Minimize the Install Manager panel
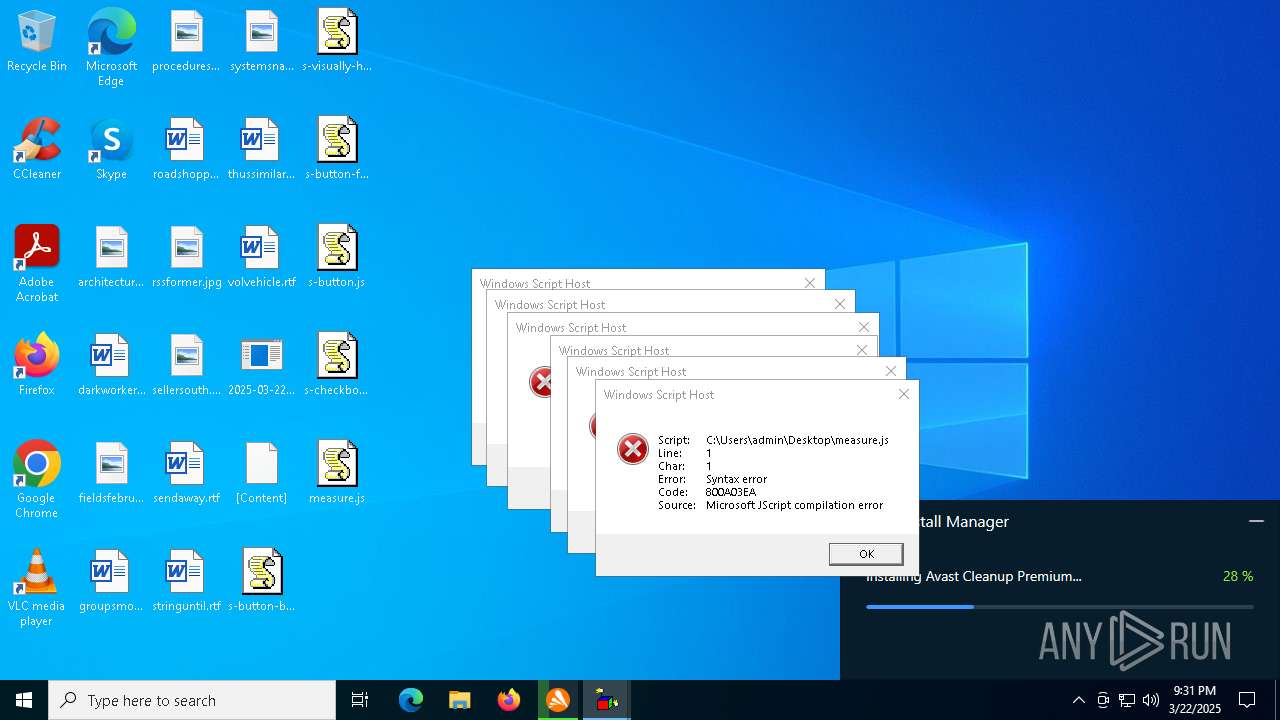This screenshot has width=1280, height=720. click(x=1256, y=521)
